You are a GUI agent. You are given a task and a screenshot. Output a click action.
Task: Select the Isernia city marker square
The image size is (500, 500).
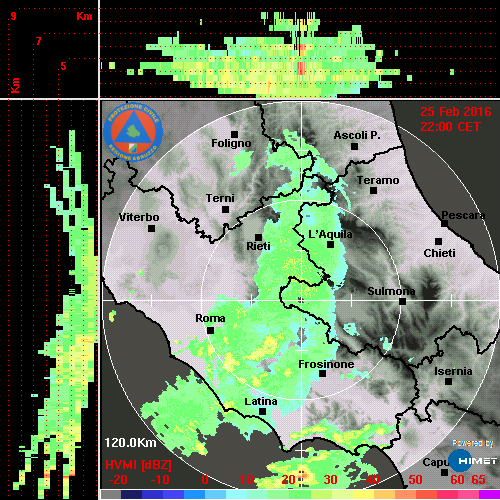(x=448, y=381)
